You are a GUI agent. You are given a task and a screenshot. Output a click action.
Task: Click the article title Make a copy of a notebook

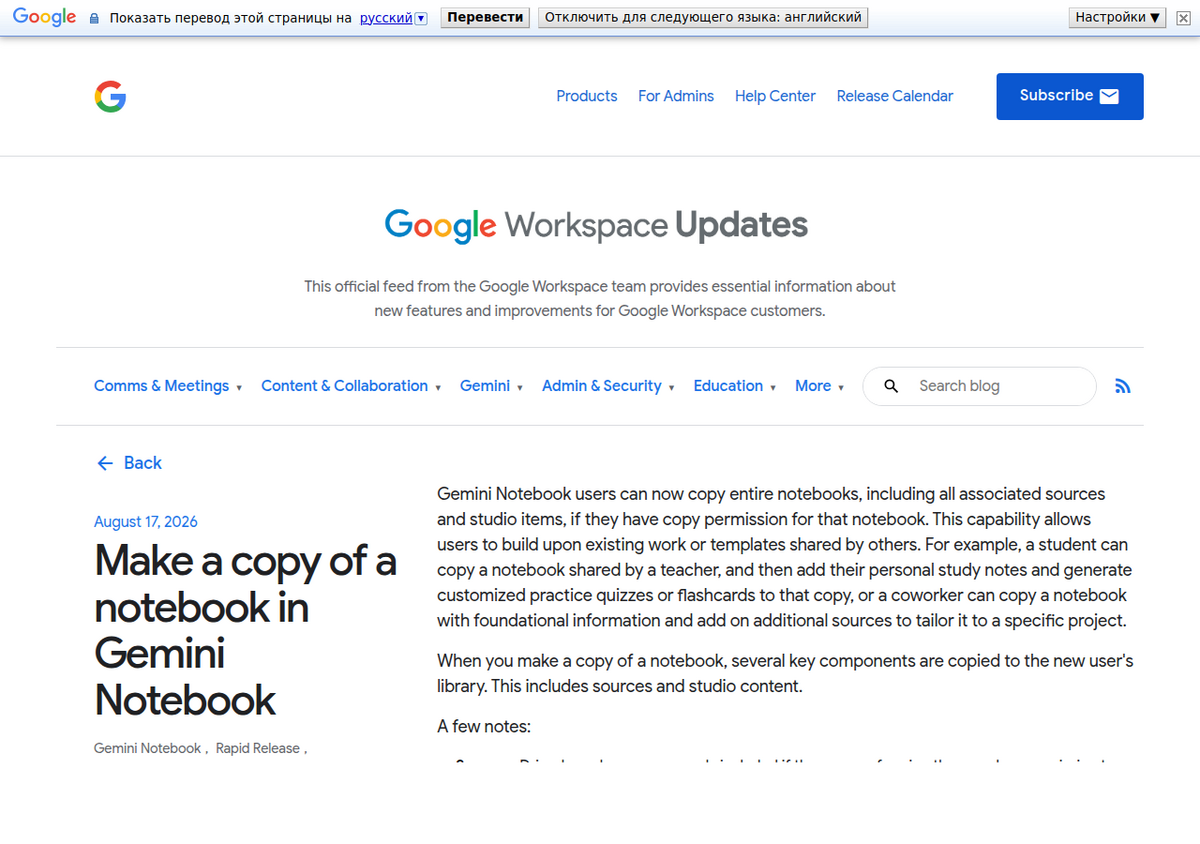(246, 630)
